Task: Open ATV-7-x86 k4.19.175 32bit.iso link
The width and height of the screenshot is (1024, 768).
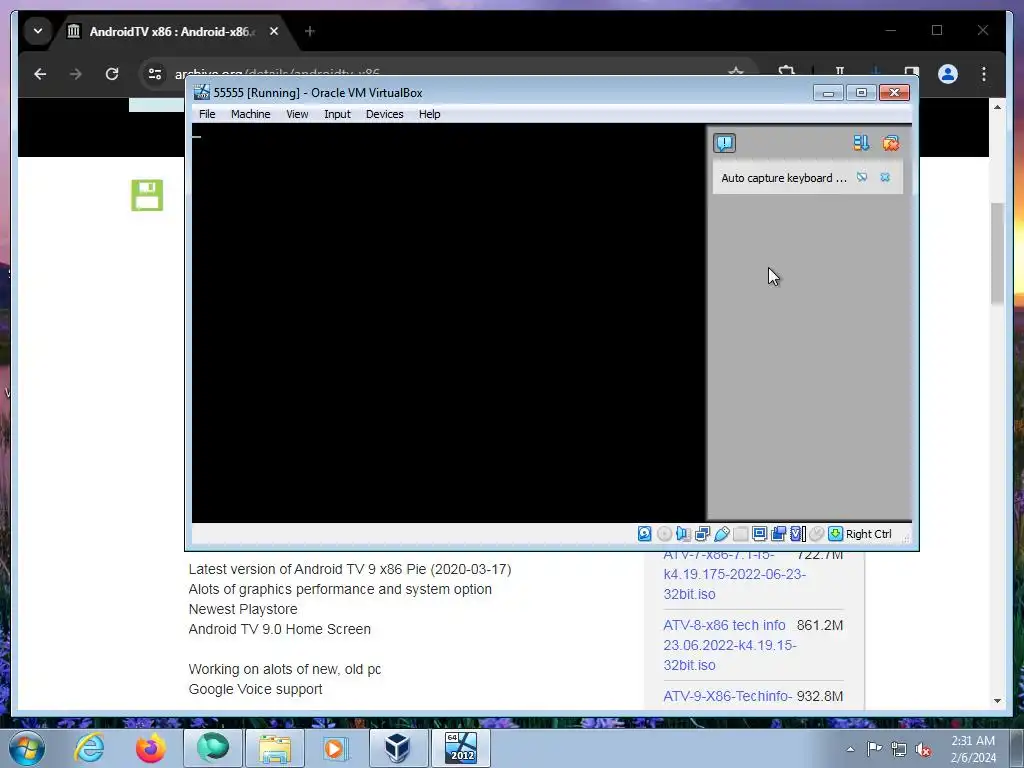Action: tap(735, 575)
